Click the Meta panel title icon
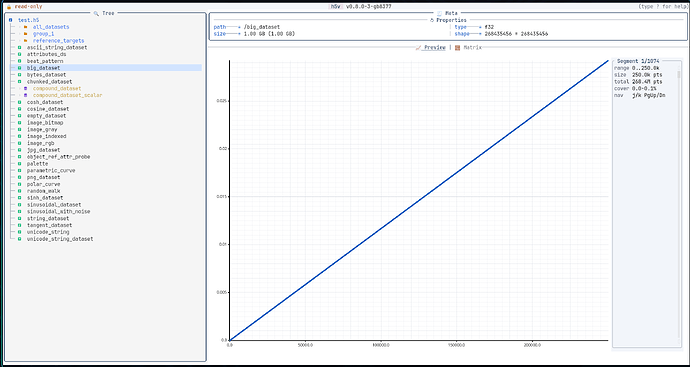The image size is (690, 367). 439,13
